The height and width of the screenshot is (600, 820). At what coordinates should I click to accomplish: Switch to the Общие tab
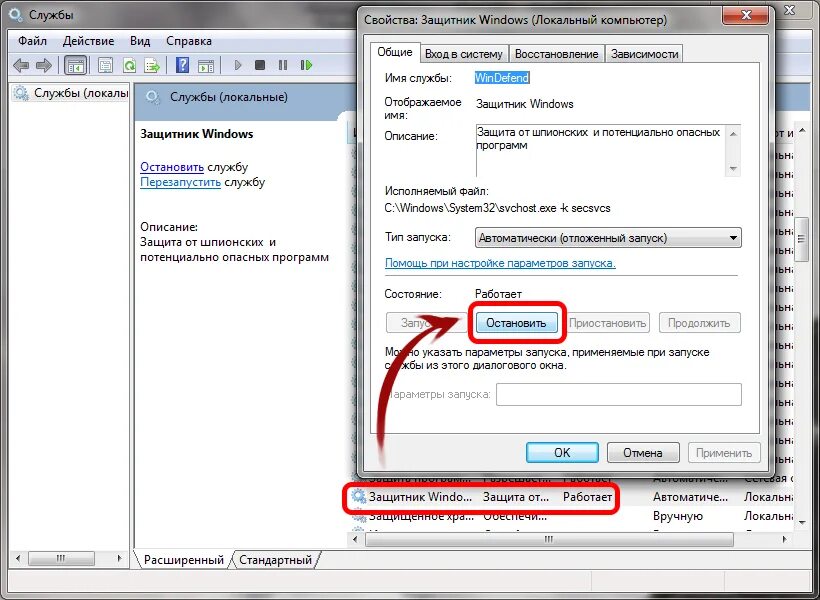pyautogui.click(x=395, y=52)
